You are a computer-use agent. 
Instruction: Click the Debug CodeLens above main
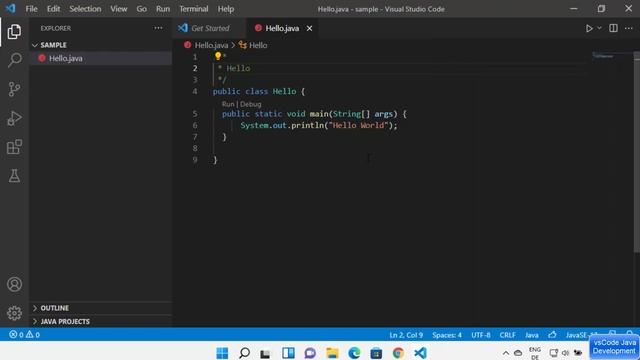point(250,104)
